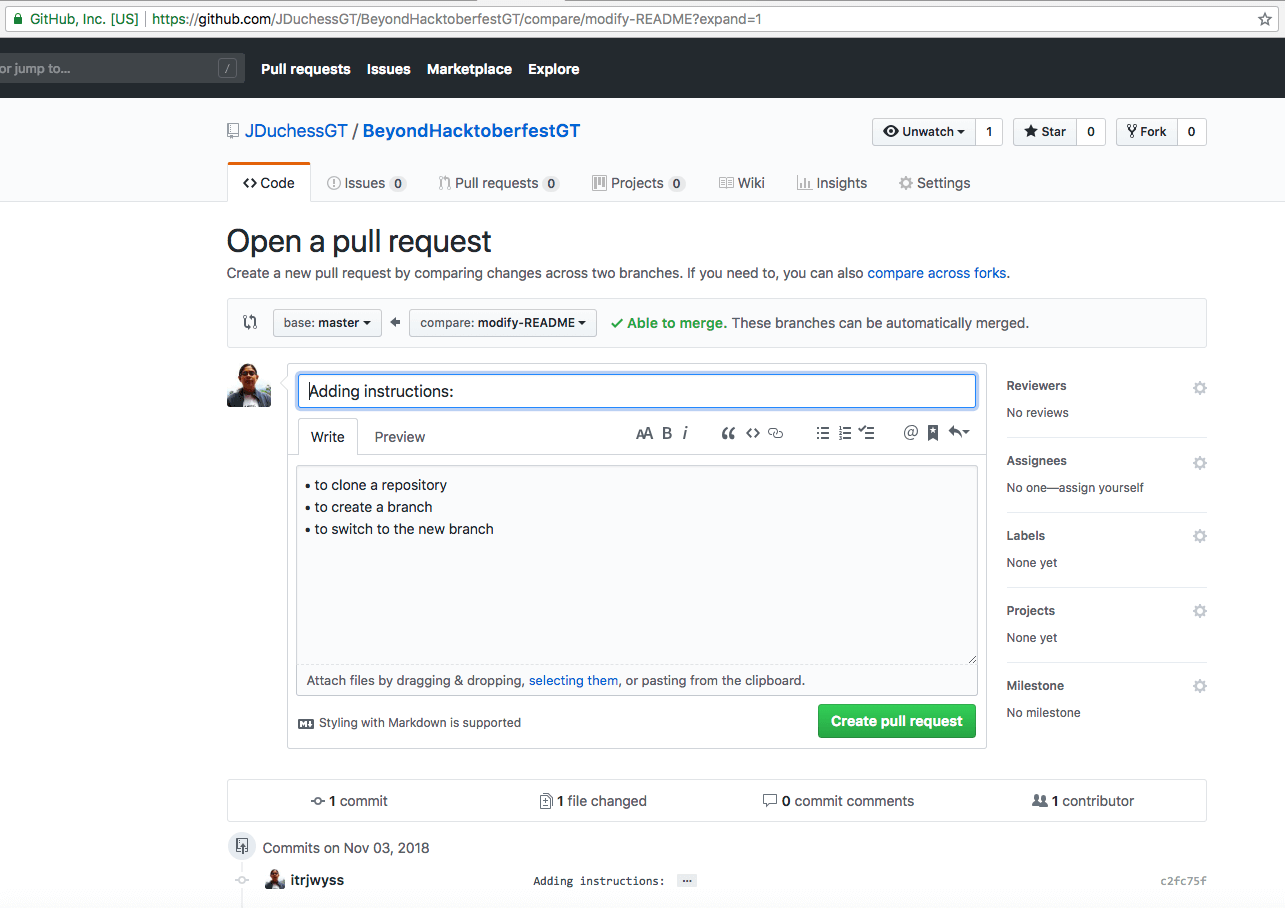Click into the description text area
The height and width of the screenshot is (908, 1285).
(x=637, y=565)
